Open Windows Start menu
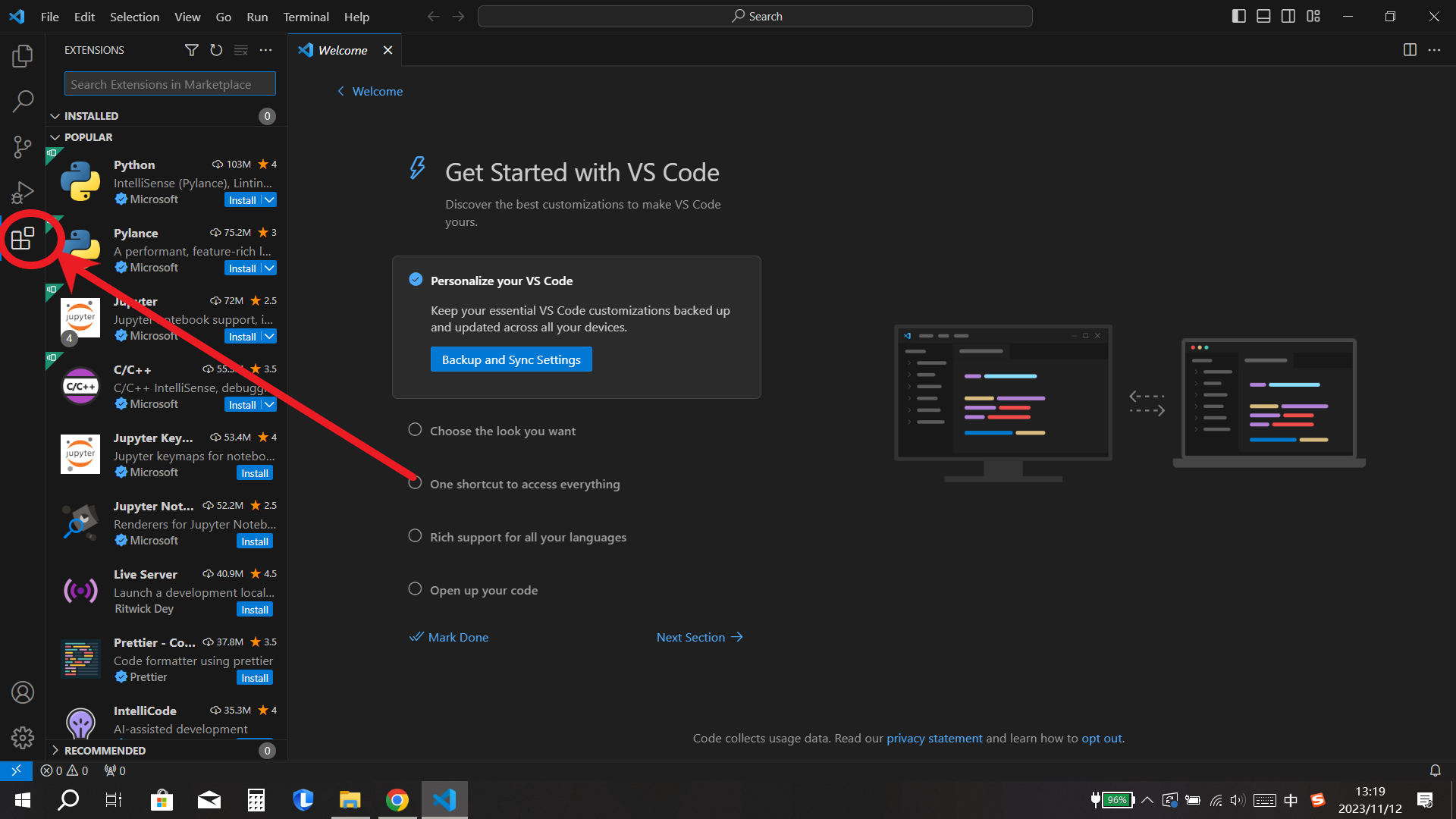The image size is (1456, 819). pyautogui.click(x=23, y=799)
